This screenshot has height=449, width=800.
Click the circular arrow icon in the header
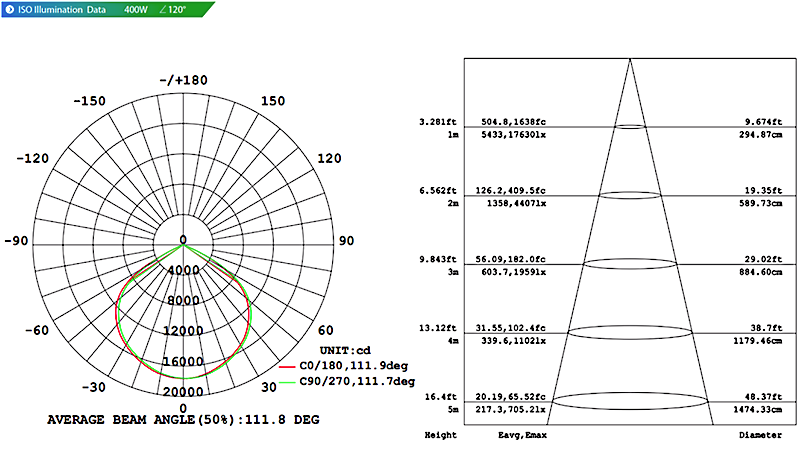(9, 9)
